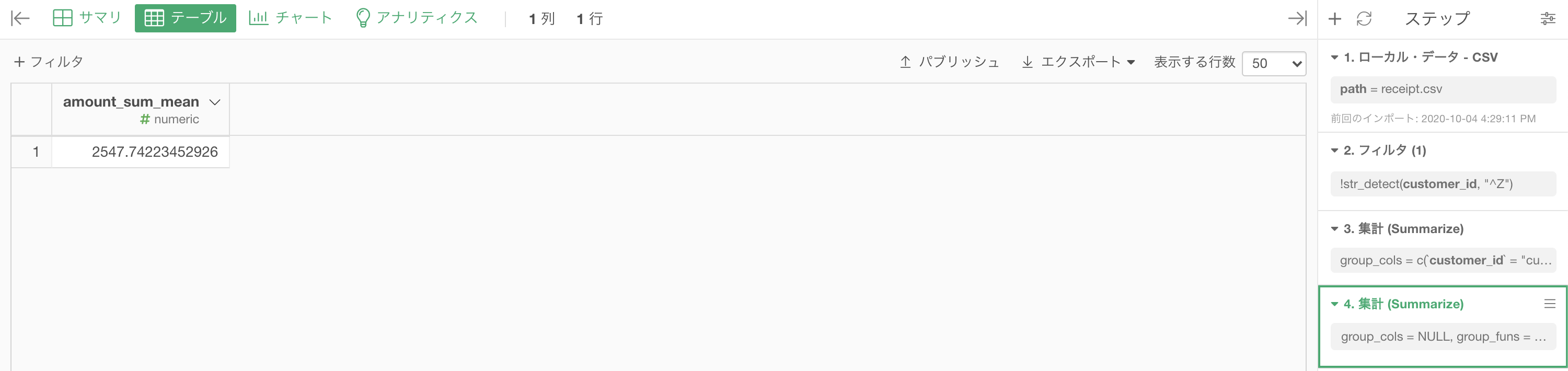
Task: Click the path = receipt.csv step detail
Action: (1443, 89)
